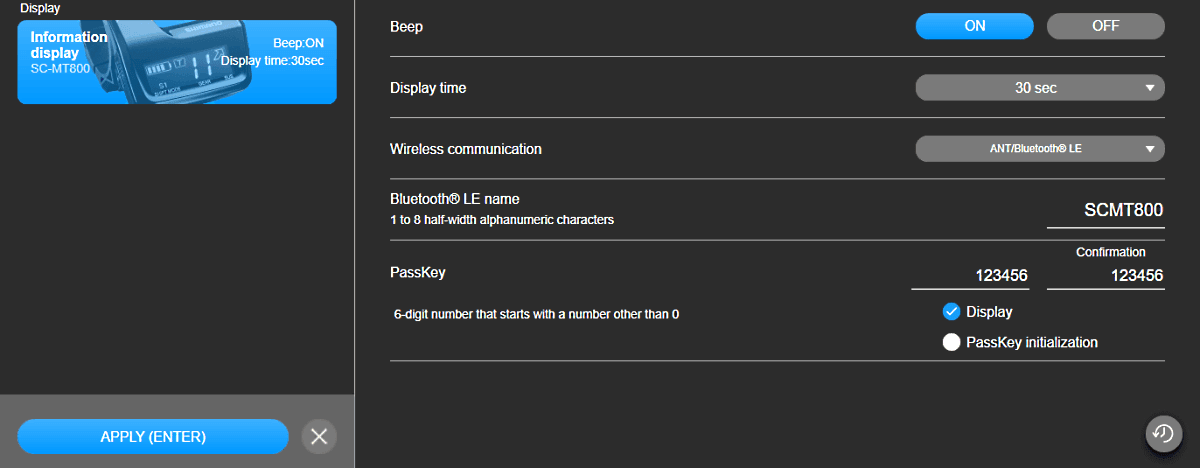The width and height of the screenshot is (1200, 468).
Task: Enable PassKey initialization option
Action: point(952,342)
